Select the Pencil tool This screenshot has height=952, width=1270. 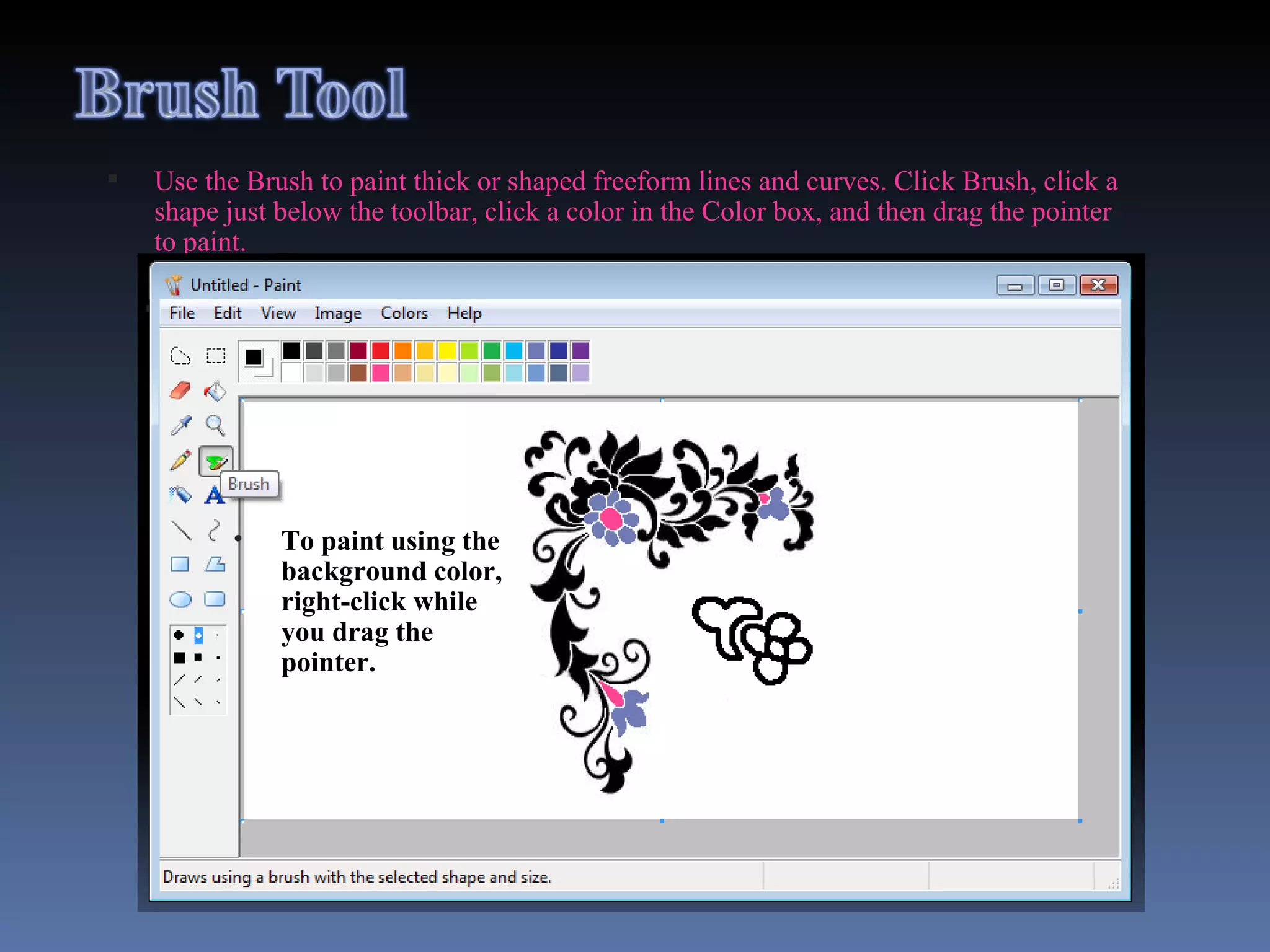point(180,461)
